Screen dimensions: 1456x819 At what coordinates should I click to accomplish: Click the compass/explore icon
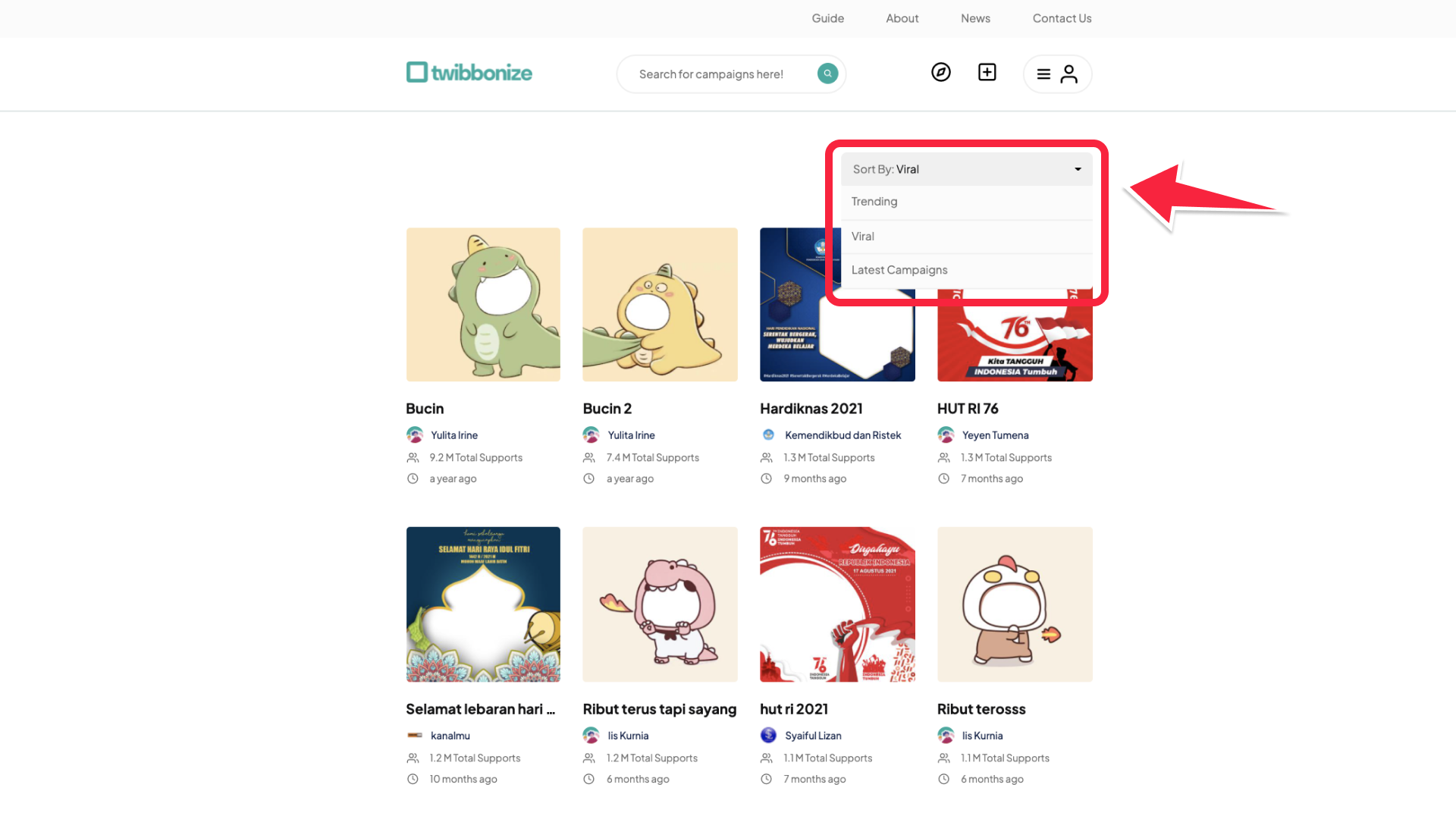point(941,71)
